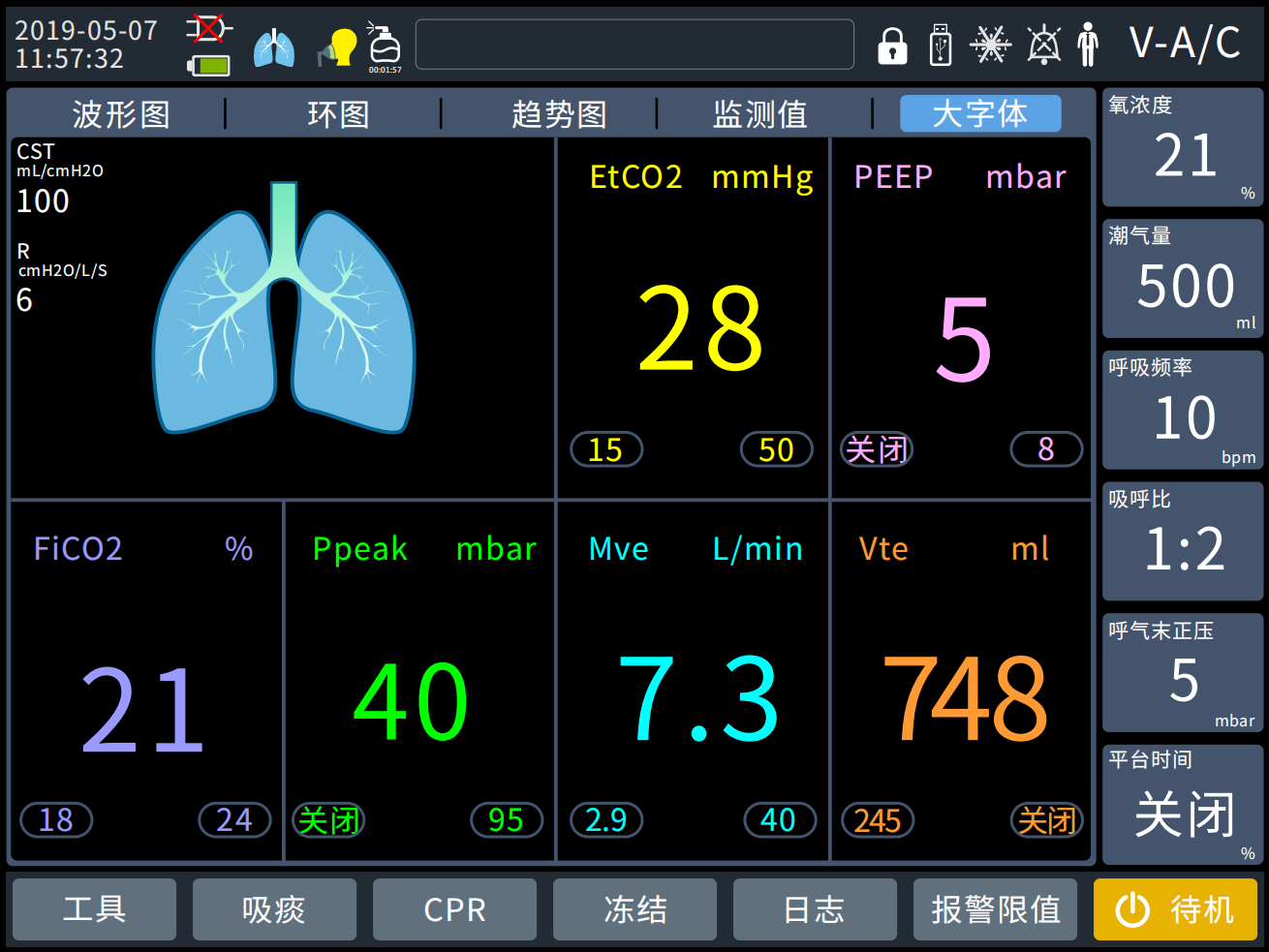Adjust the EtCO2 upper limit value 50
This screenshot has width=1269, height=952.
776,449
